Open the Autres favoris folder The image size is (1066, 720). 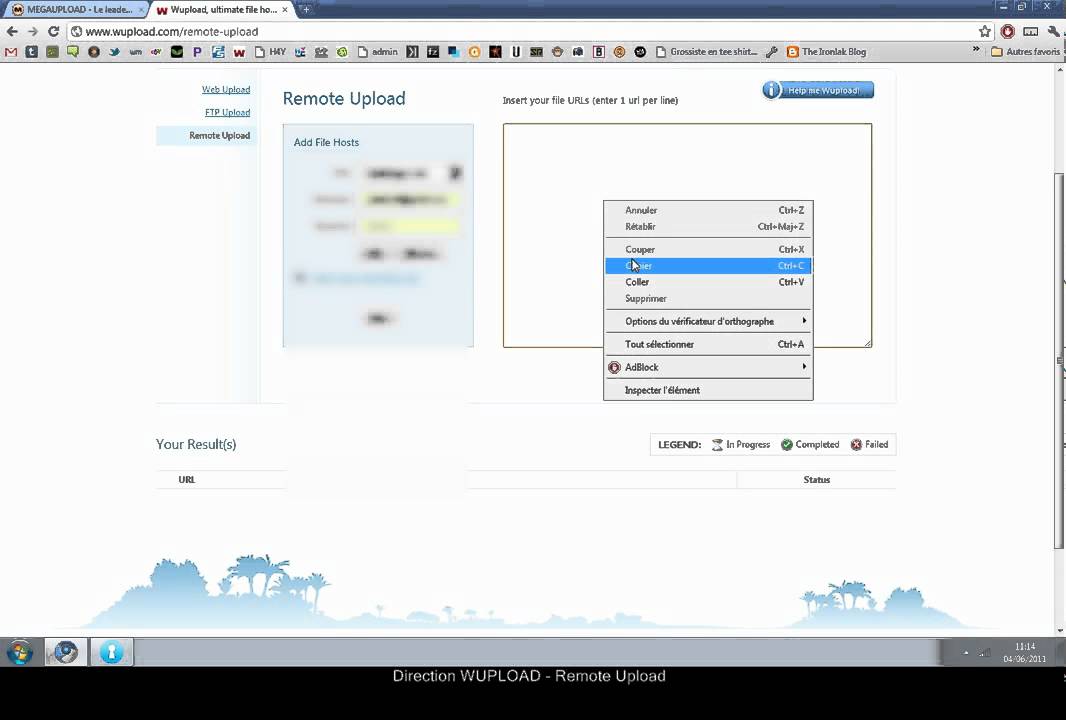1025,52
